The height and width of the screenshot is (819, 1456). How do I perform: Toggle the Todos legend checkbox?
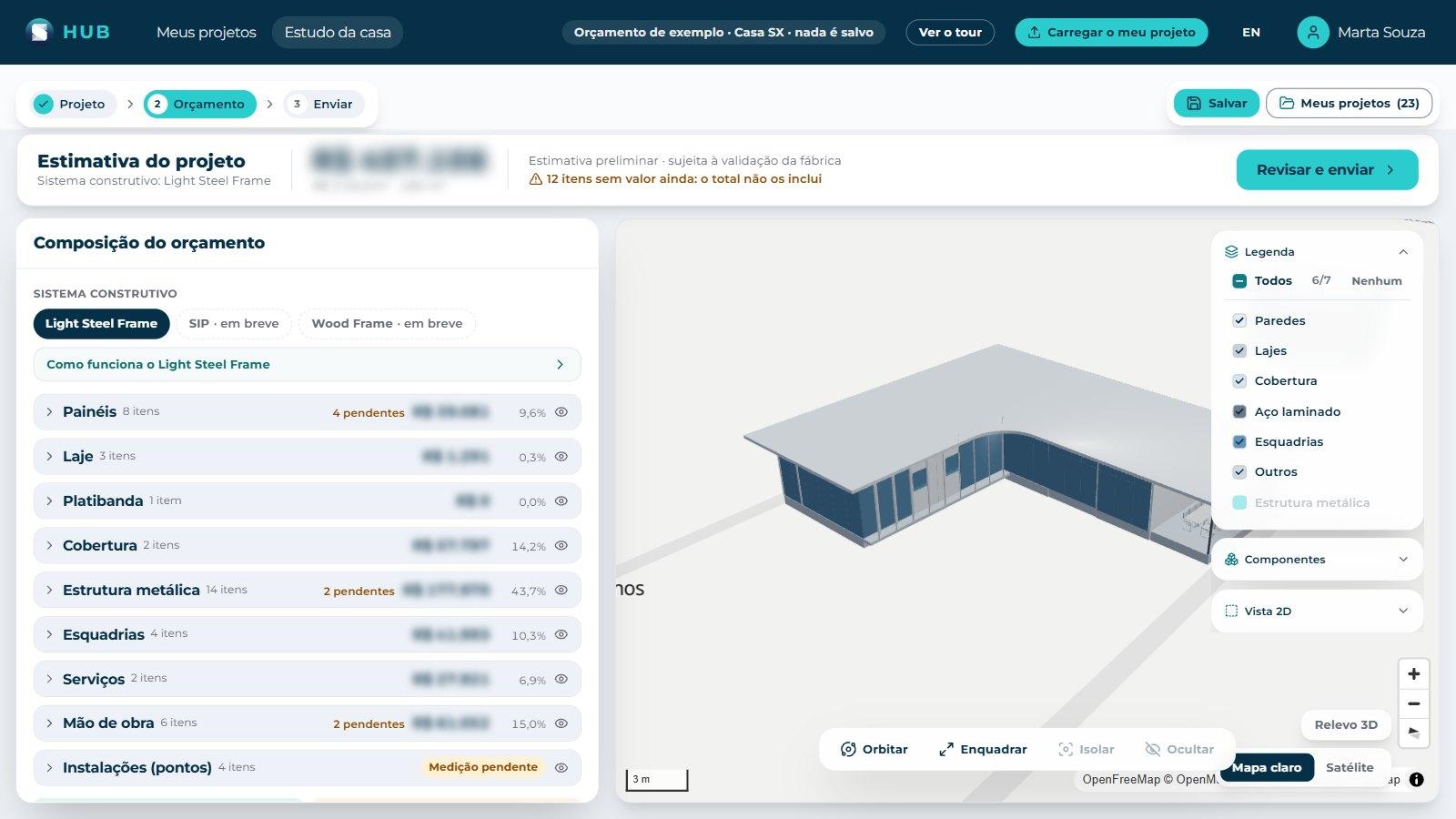coord(1239,281)
